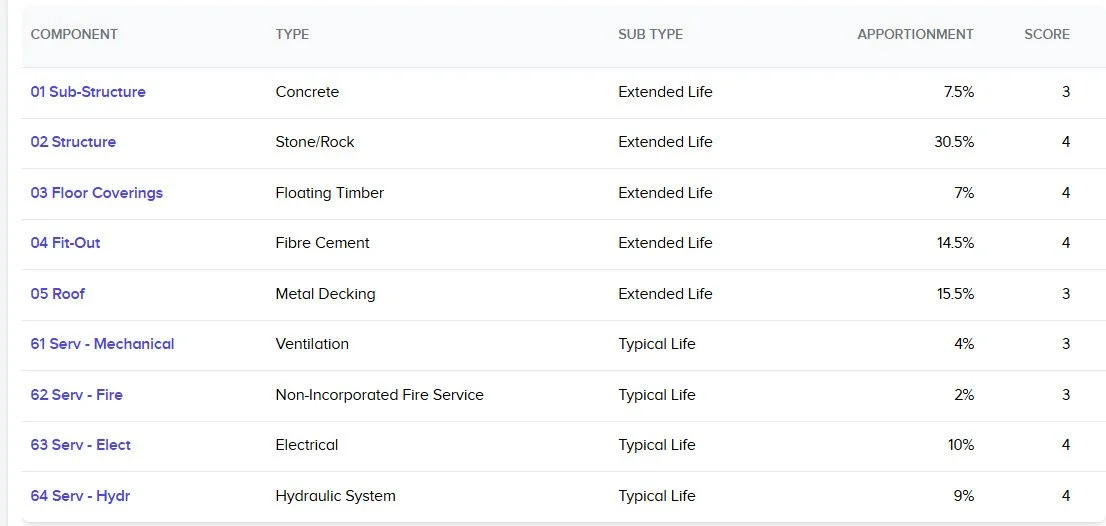The height and width of the screenshot is (526, 1106).
Task: Select the Non-Incorporated Fire Service cell
Action: click(379, 395)
